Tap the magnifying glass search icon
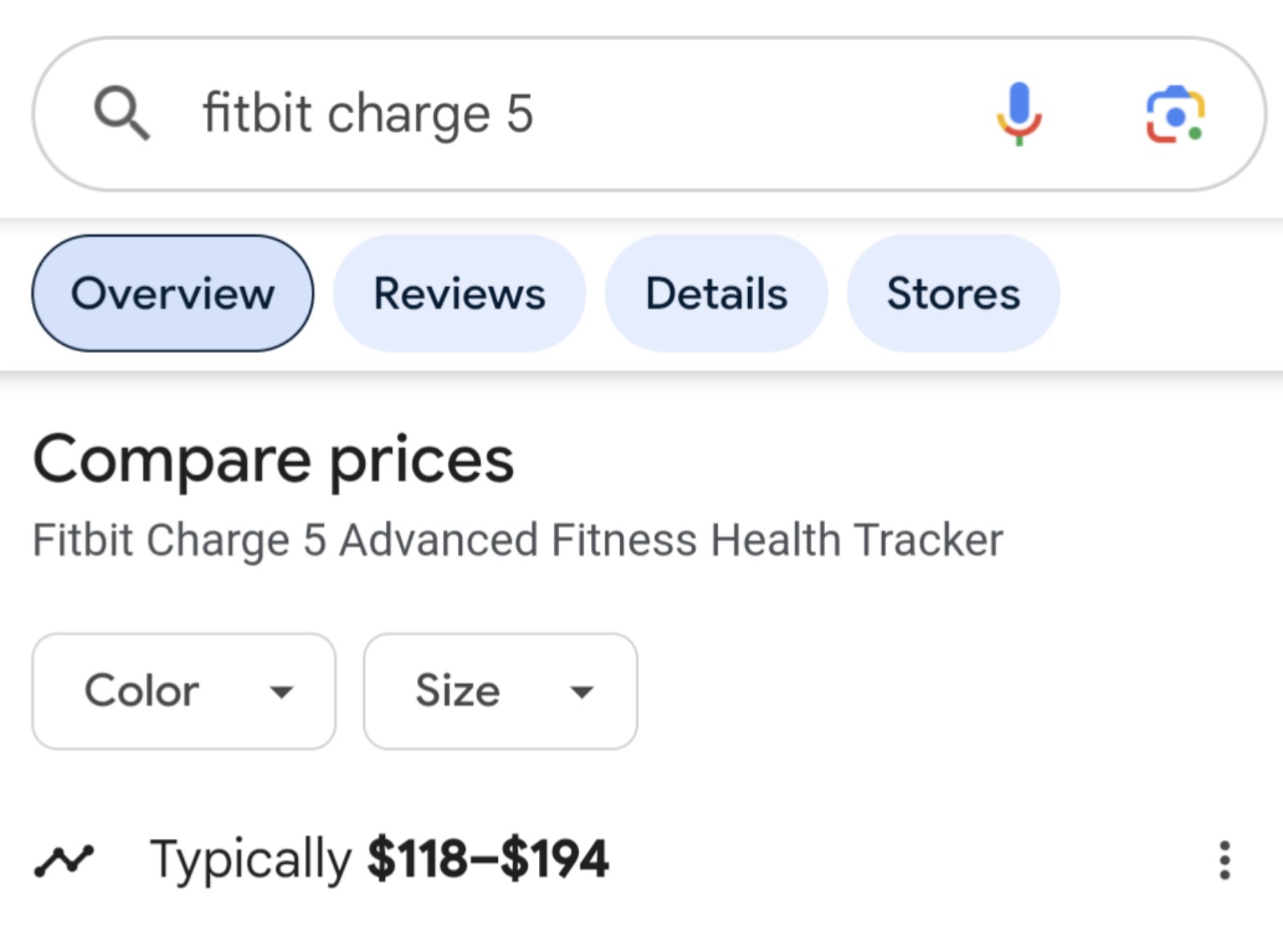The width and height of the screenshot is (1283, 952). [x=121, y=113]
